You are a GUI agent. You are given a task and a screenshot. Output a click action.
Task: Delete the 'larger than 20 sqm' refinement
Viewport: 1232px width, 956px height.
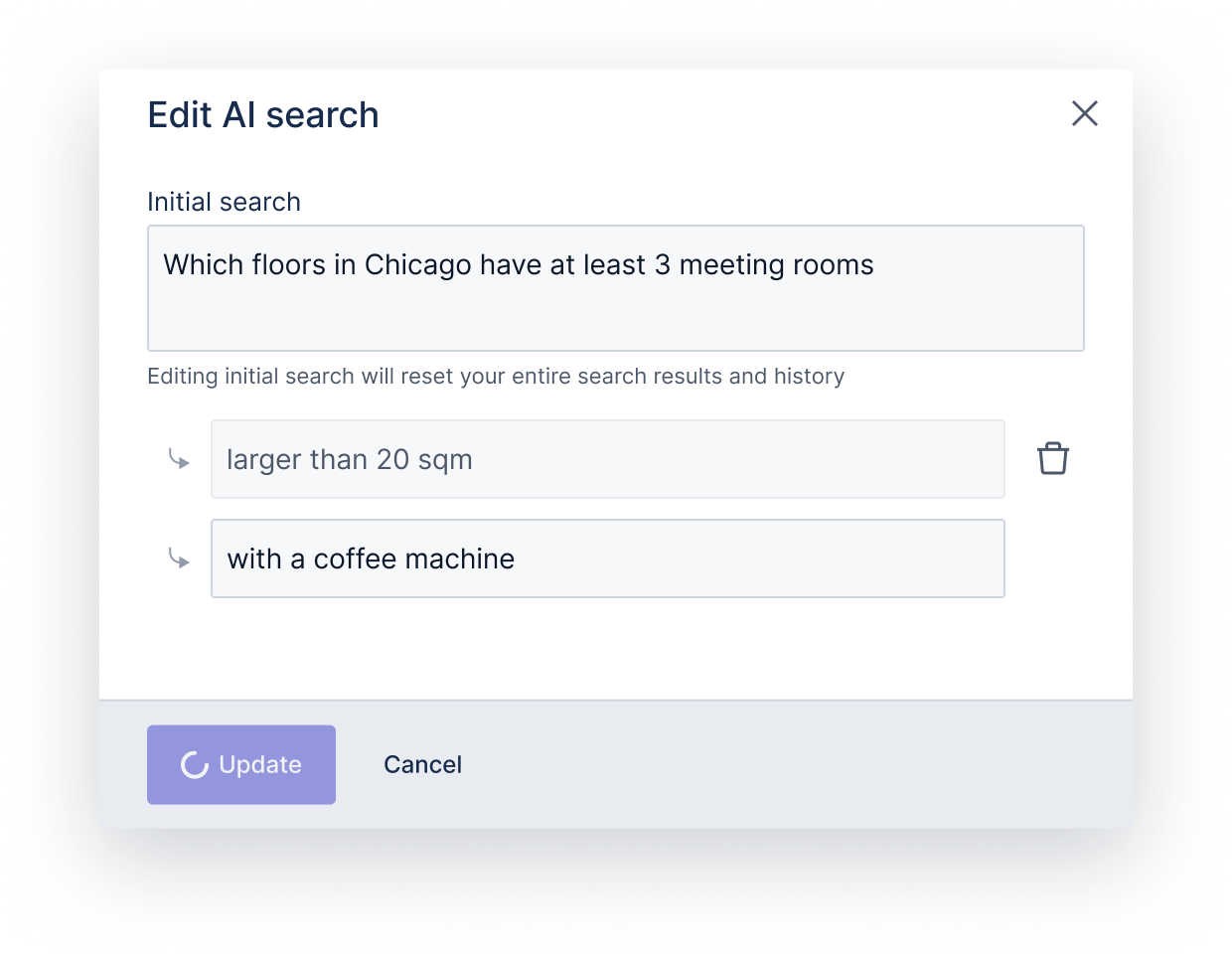point(1053,459)
